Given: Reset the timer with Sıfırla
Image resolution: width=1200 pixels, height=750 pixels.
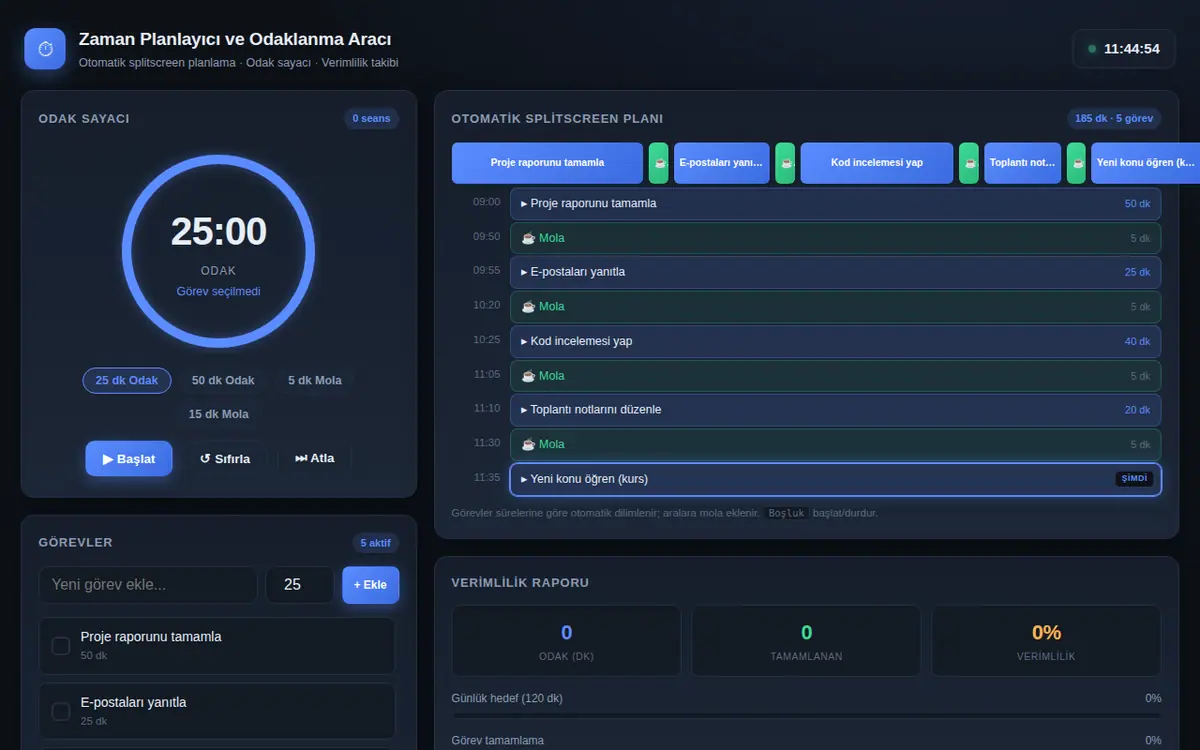Looking at the screenshot, I should click(x=225, y=459).
